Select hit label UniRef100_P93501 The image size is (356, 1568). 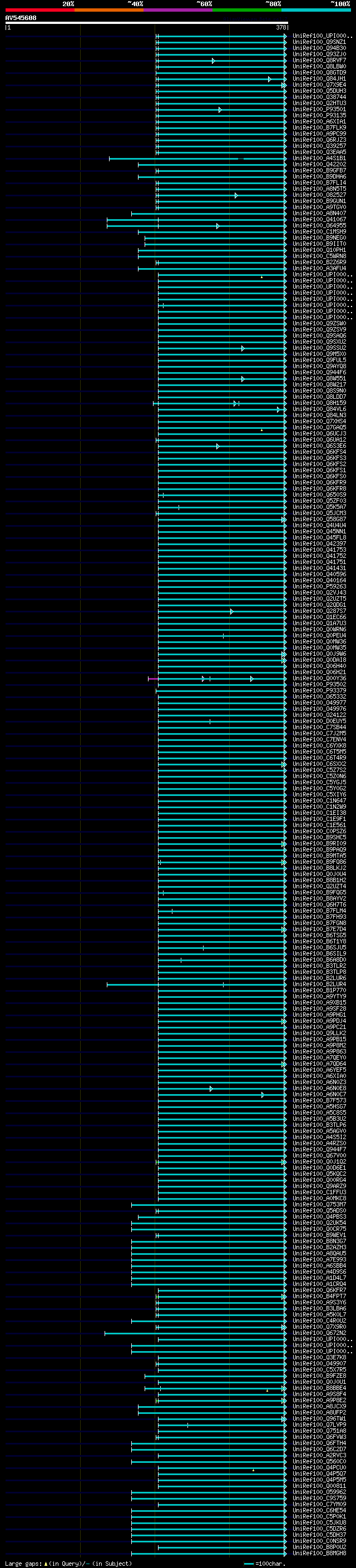[319, 109]
